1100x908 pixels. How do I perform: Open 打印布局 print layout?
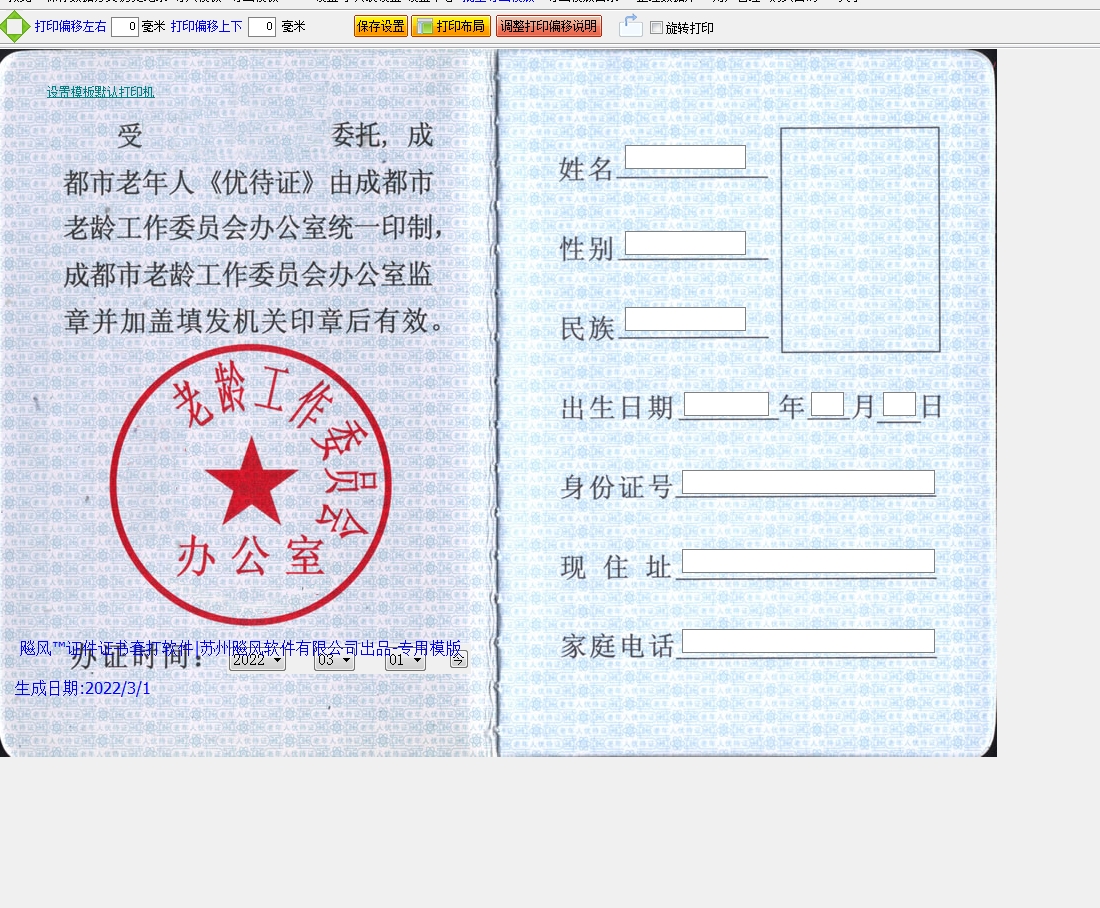pos(450,27)
